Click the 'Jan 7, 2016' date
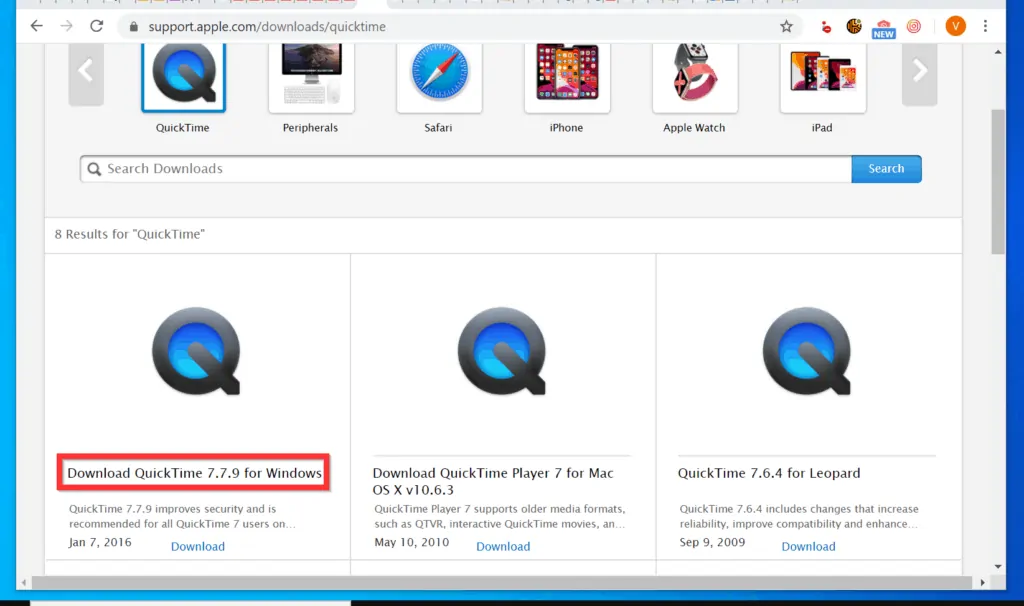Image resolution: width=1024 pixels, height=606 pixels. 100,543
